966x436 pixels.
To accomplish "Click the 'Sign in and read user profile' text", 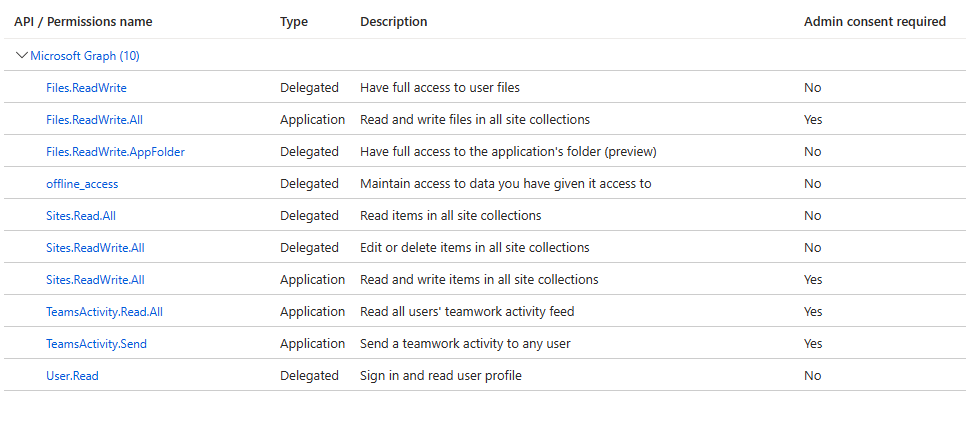I will (x=441, y=376).
